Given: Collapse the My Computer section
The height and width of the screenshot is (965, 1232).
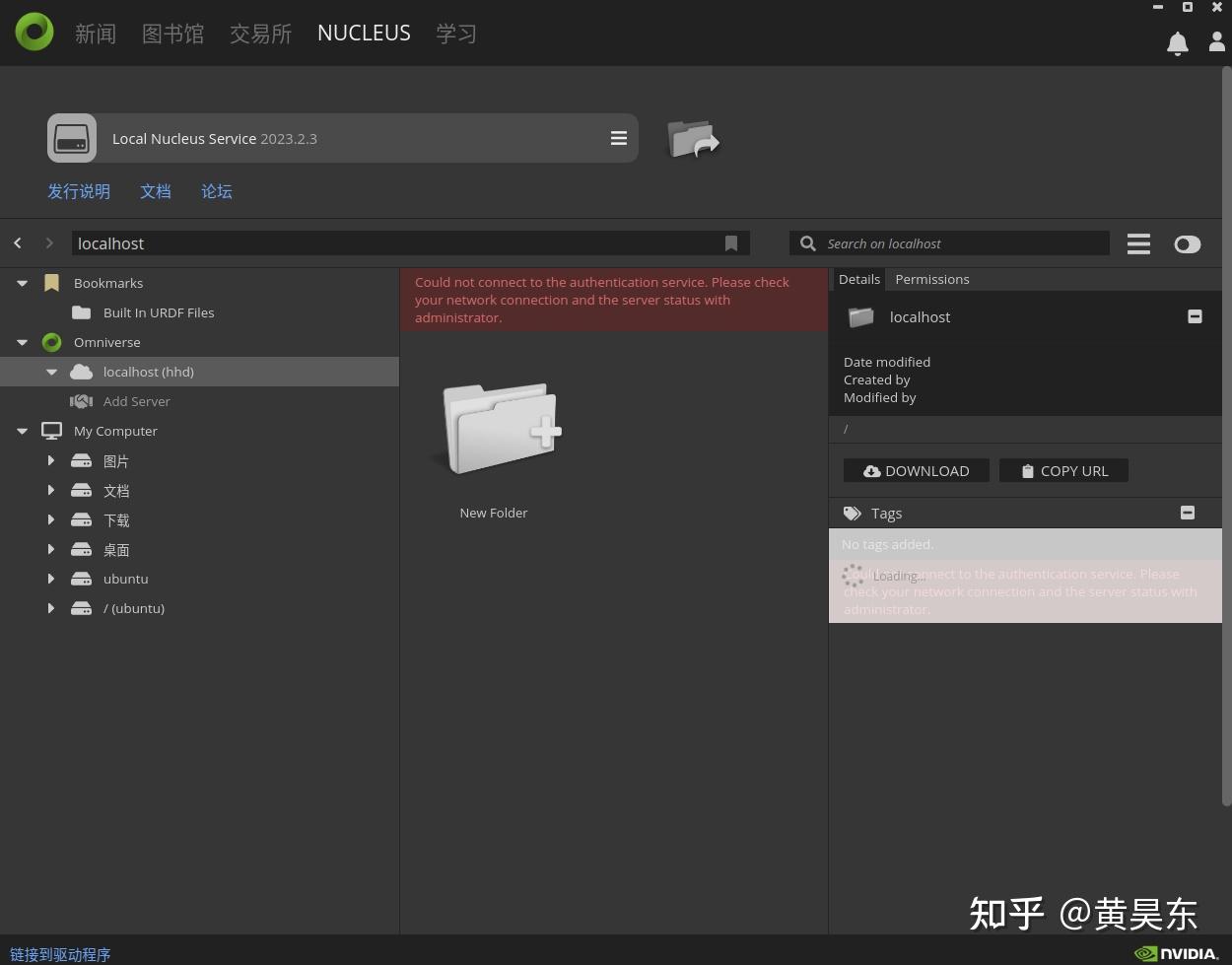Looking at the screenshot, I should tap(22, 431).
